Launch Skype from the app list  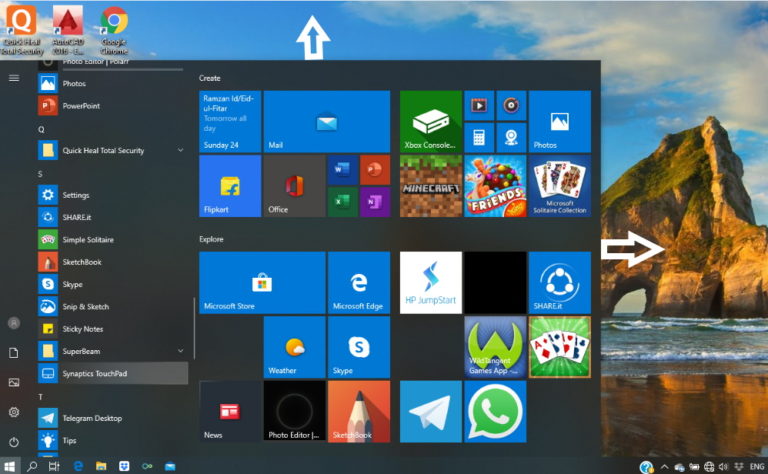tap(112, 284)
